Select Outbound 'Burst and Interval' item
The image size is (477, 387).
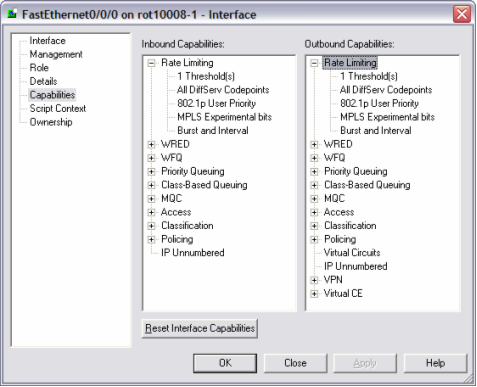[376, 131]
